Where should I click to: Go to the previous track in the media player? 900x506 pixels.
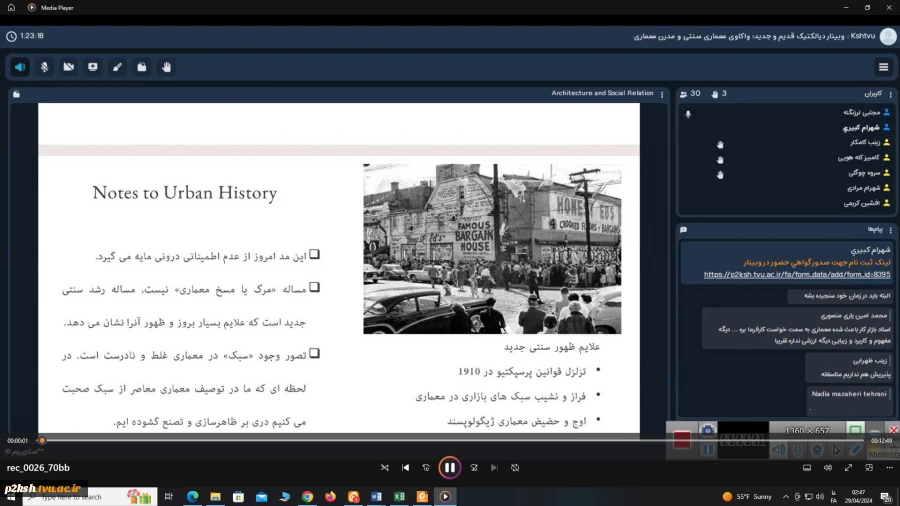[406, 468]
